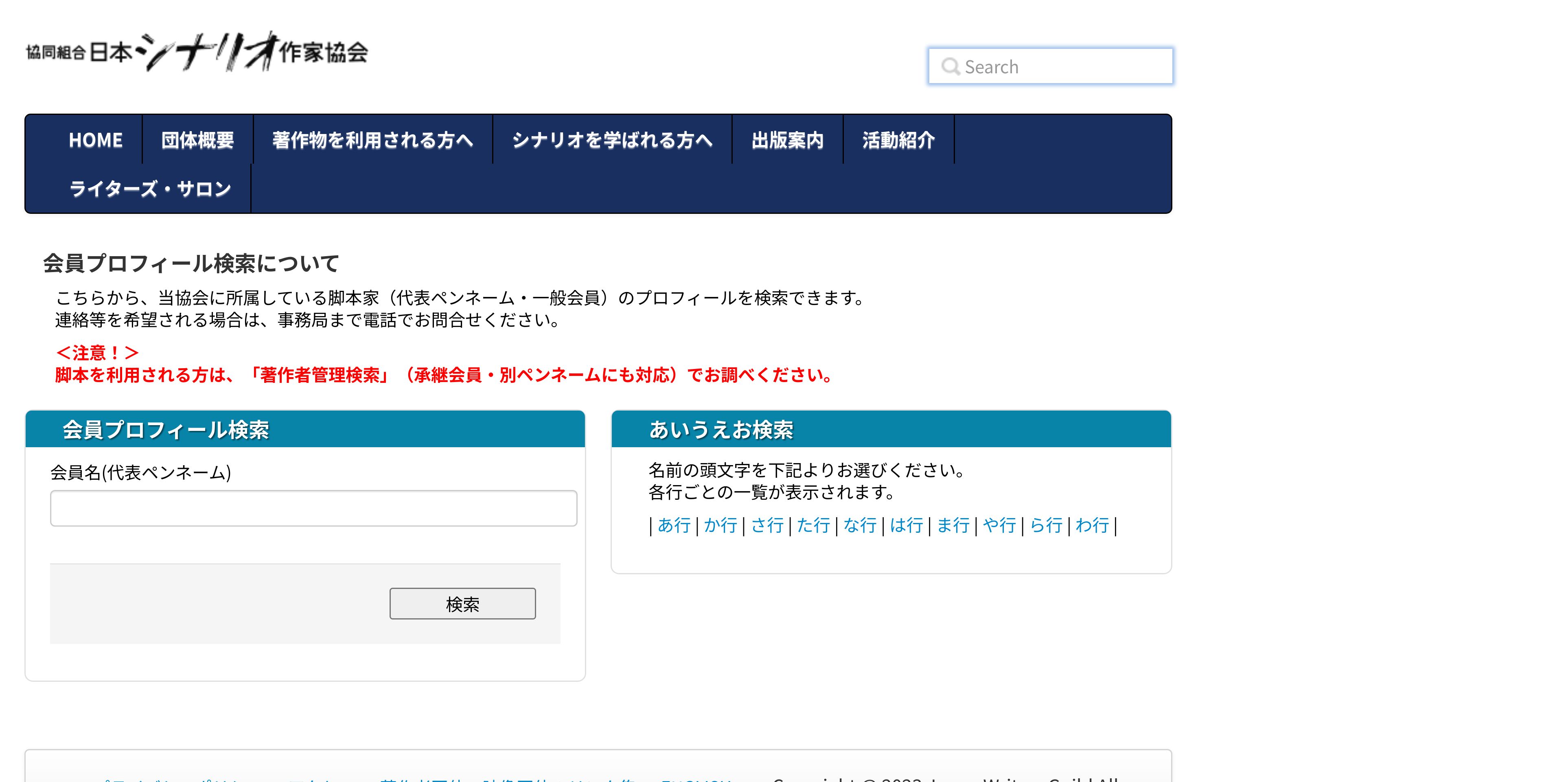Select the あ行 index link
The image size is (1568, 782).
point(674,525)
